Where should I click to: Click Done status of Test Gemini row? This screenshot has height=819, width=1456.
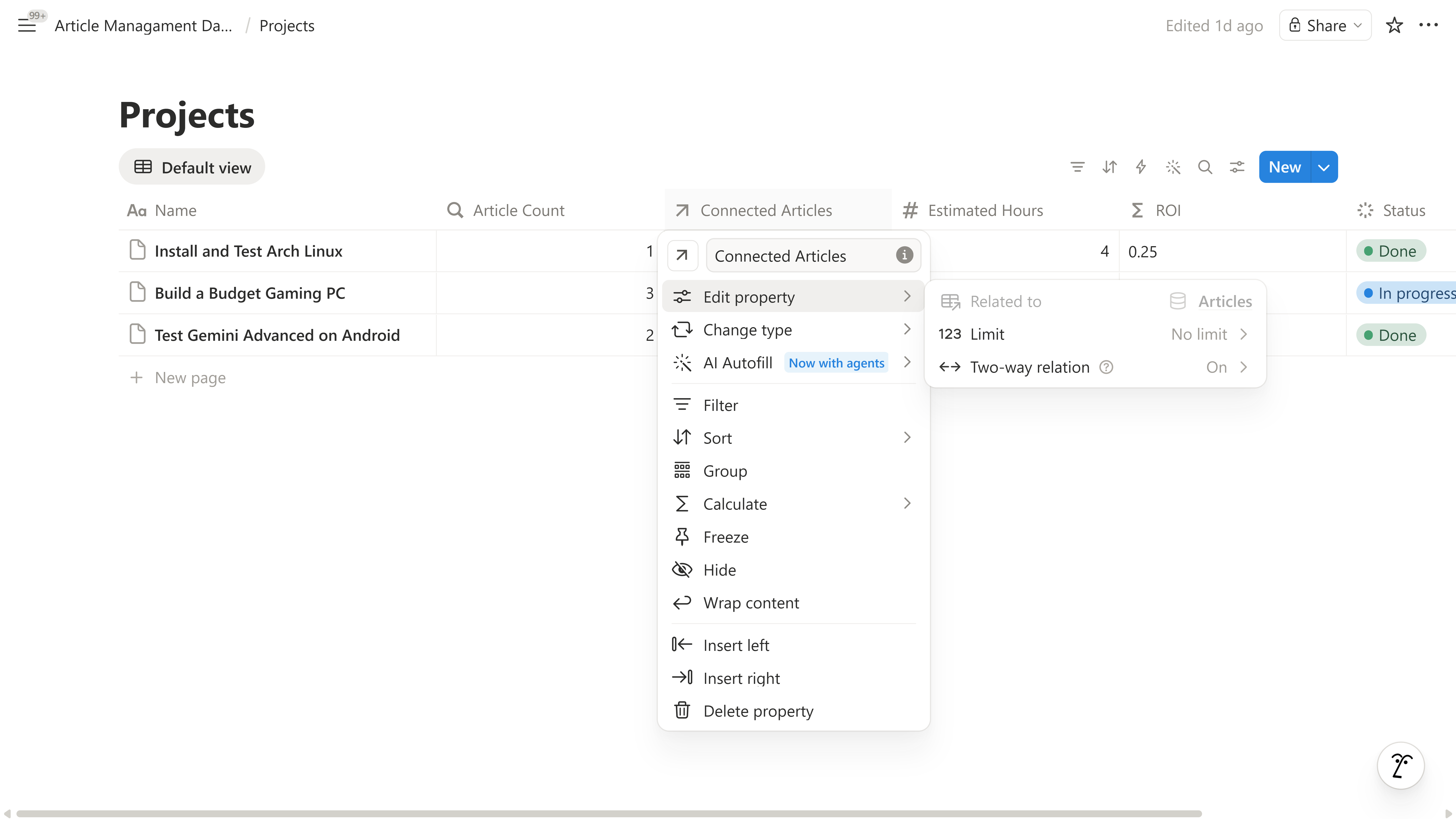coord(1390,335)
